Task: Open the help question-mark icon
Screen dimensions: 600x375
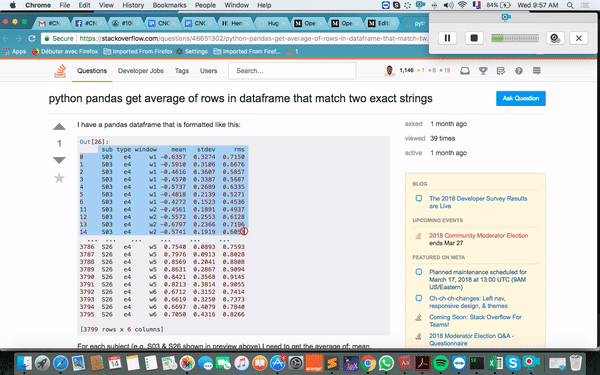Action: [x=518, y=71]
